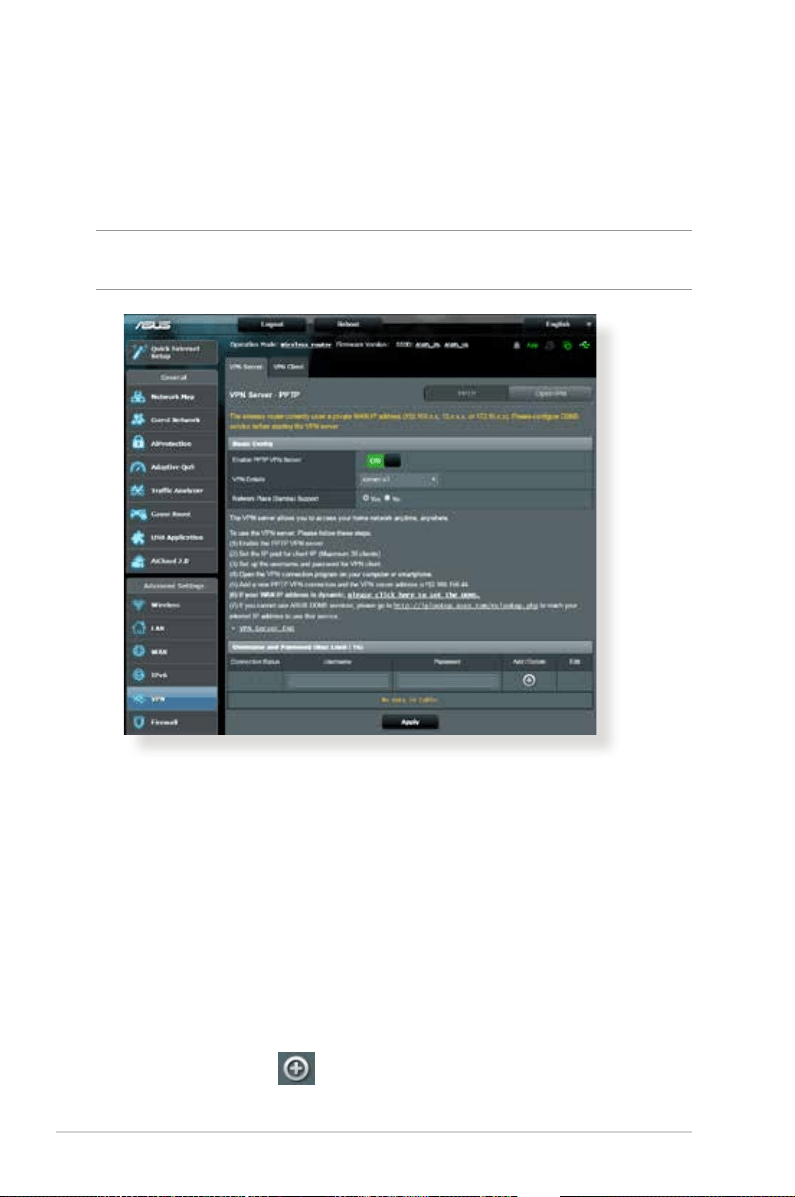
Task: Open the iplookup.asus.com link
Action: [x=466, y=605]
